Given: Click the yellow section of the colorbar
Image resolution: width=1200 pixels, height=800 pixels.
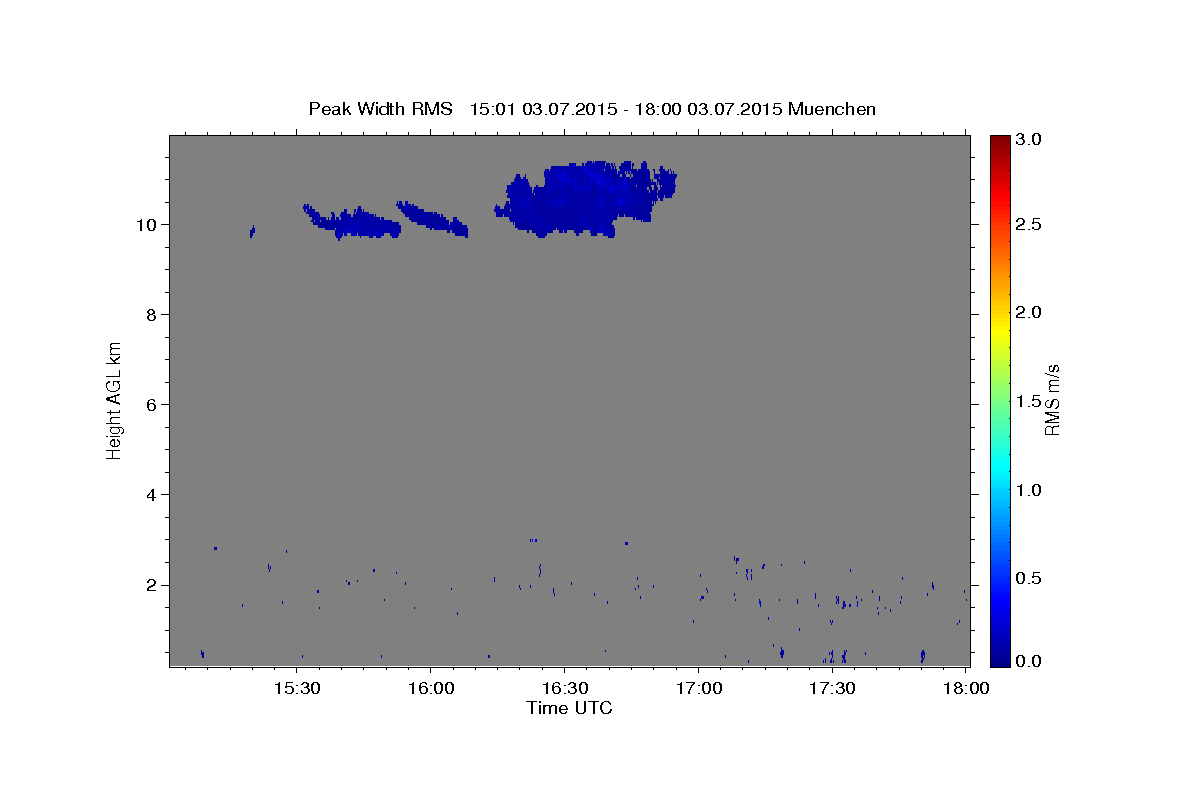Looking at the screenshot, I should 1000,330.
